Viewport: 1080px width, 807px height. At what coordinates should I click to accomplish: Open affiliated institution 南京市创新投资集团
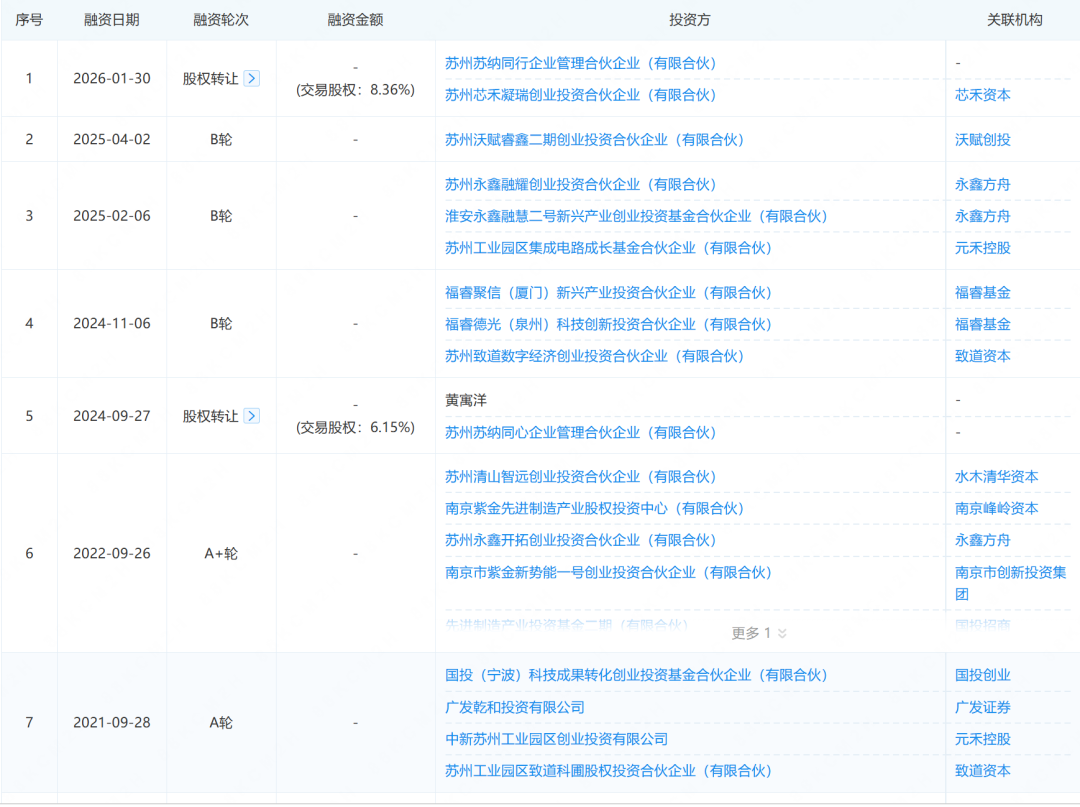coord(1010,583)
